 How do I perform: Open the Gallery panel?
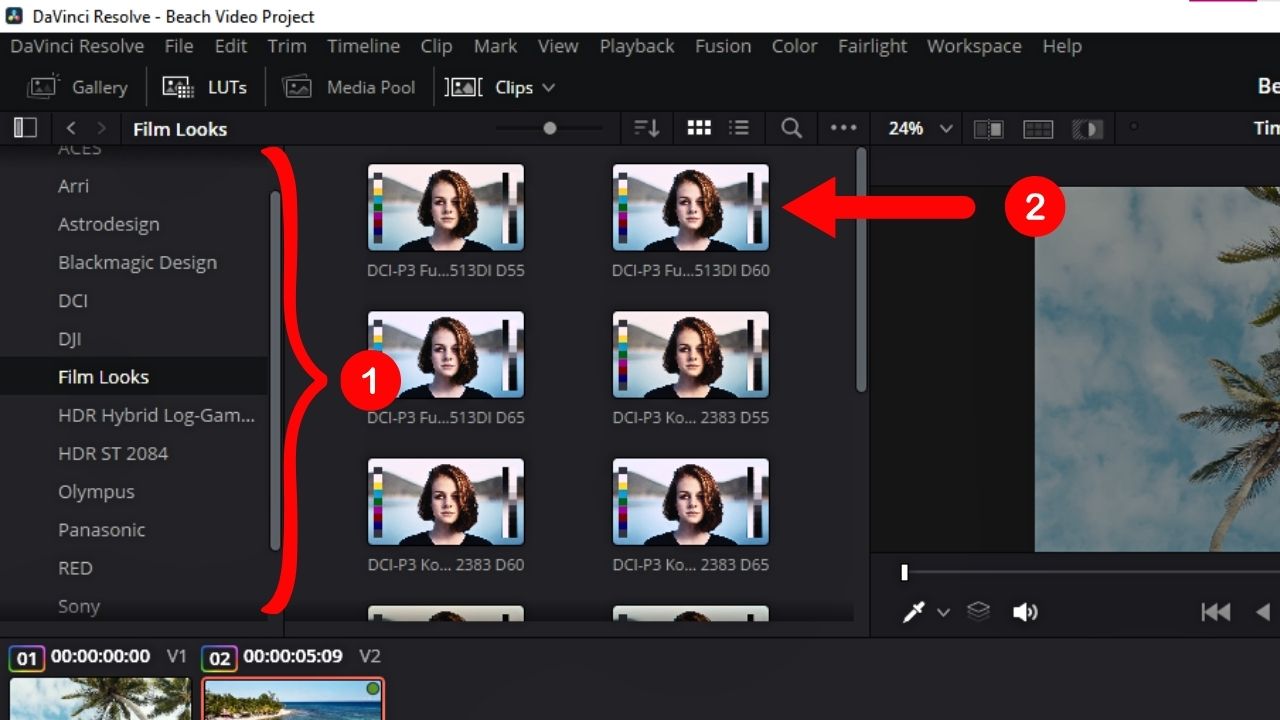[x=78, y=87]
